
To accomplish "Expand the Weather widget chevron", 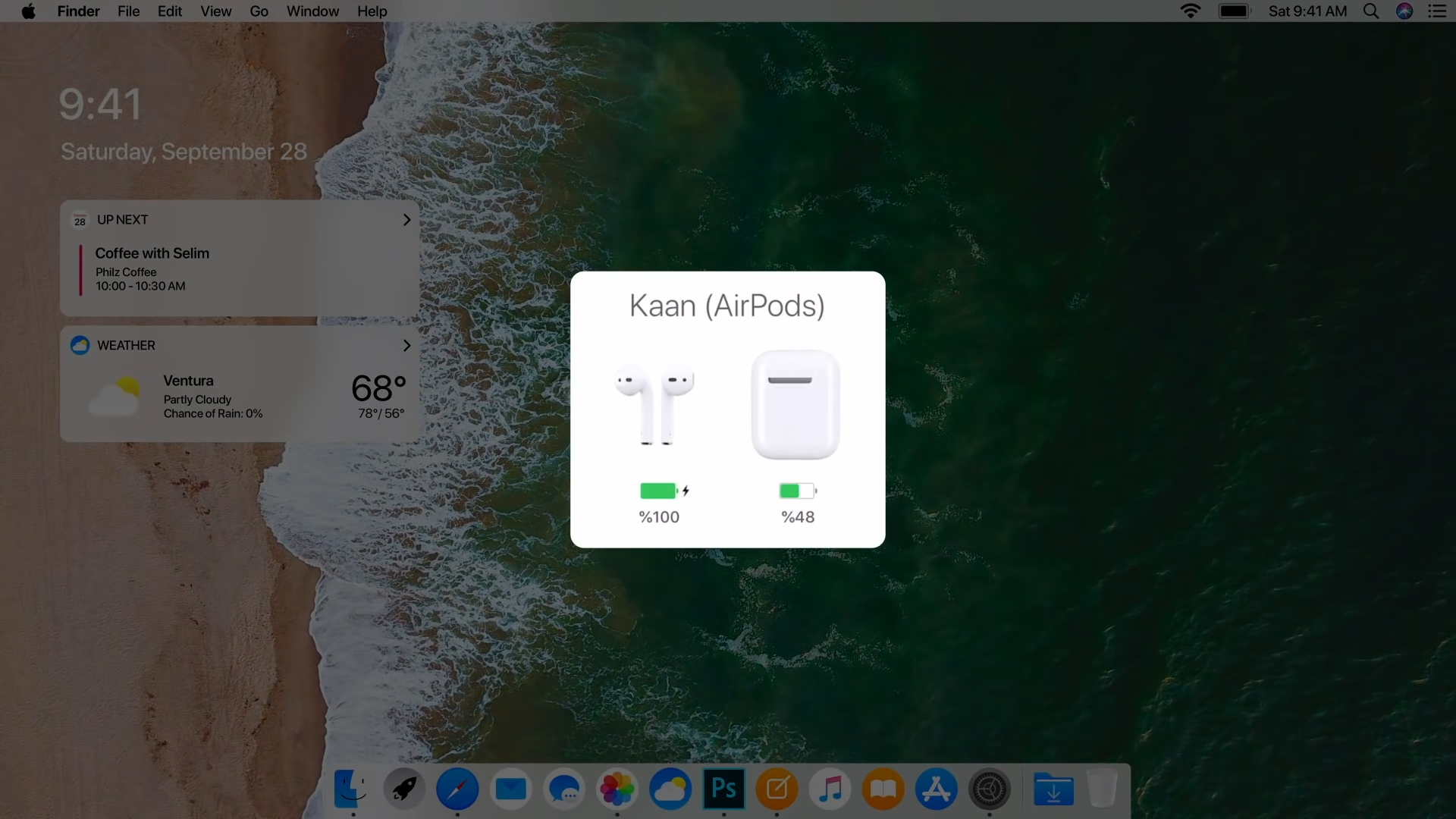I will click(x=406, y=346).
